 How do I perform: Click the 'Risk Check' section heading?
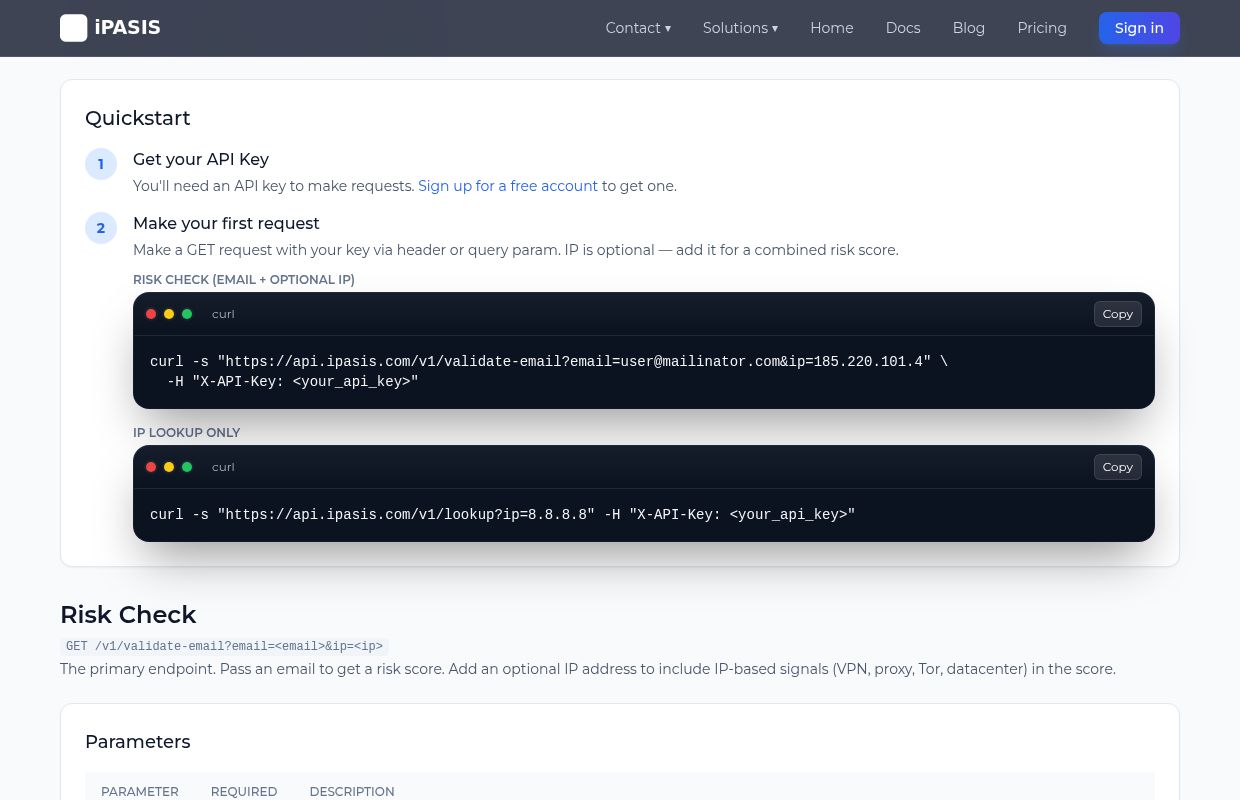pos(128,615)
